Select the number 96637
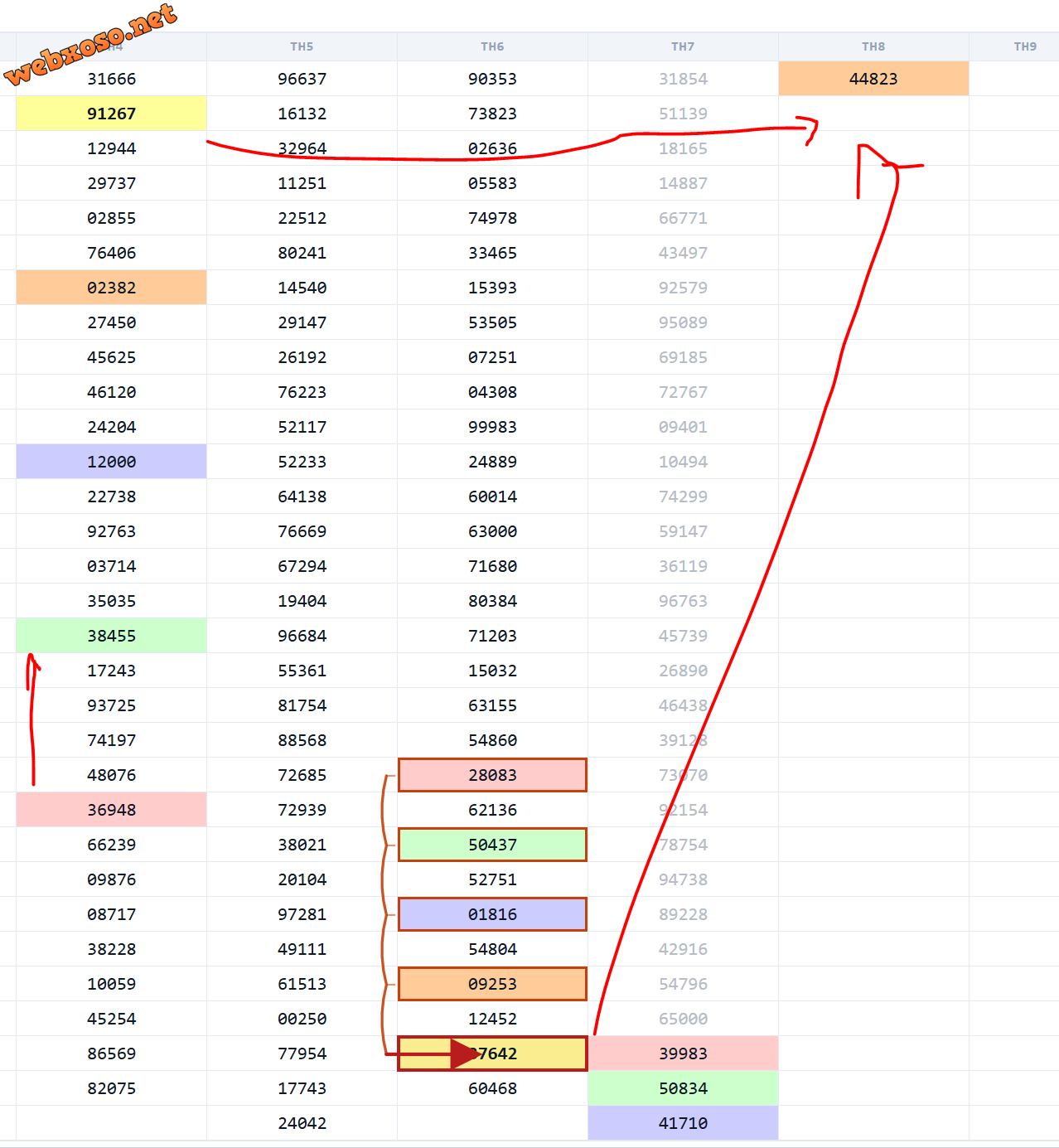 (302, 79)
